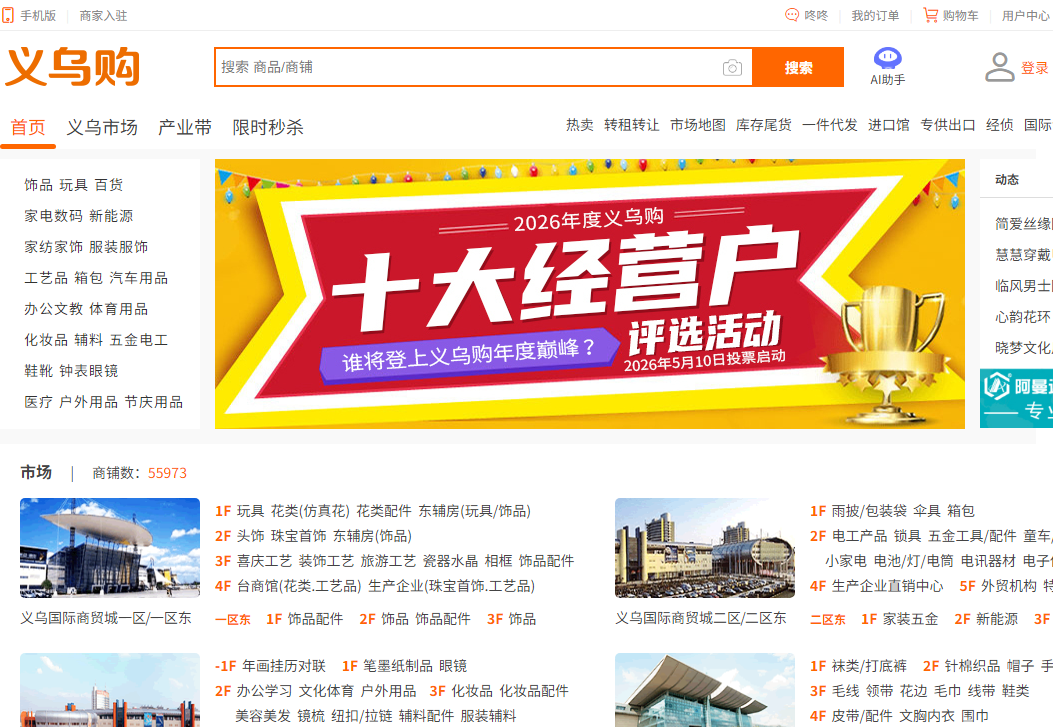The width and height of the screenshot is (1053, 727).
Task: Click 生产企业直销中心 link
Action: (887, 586)
